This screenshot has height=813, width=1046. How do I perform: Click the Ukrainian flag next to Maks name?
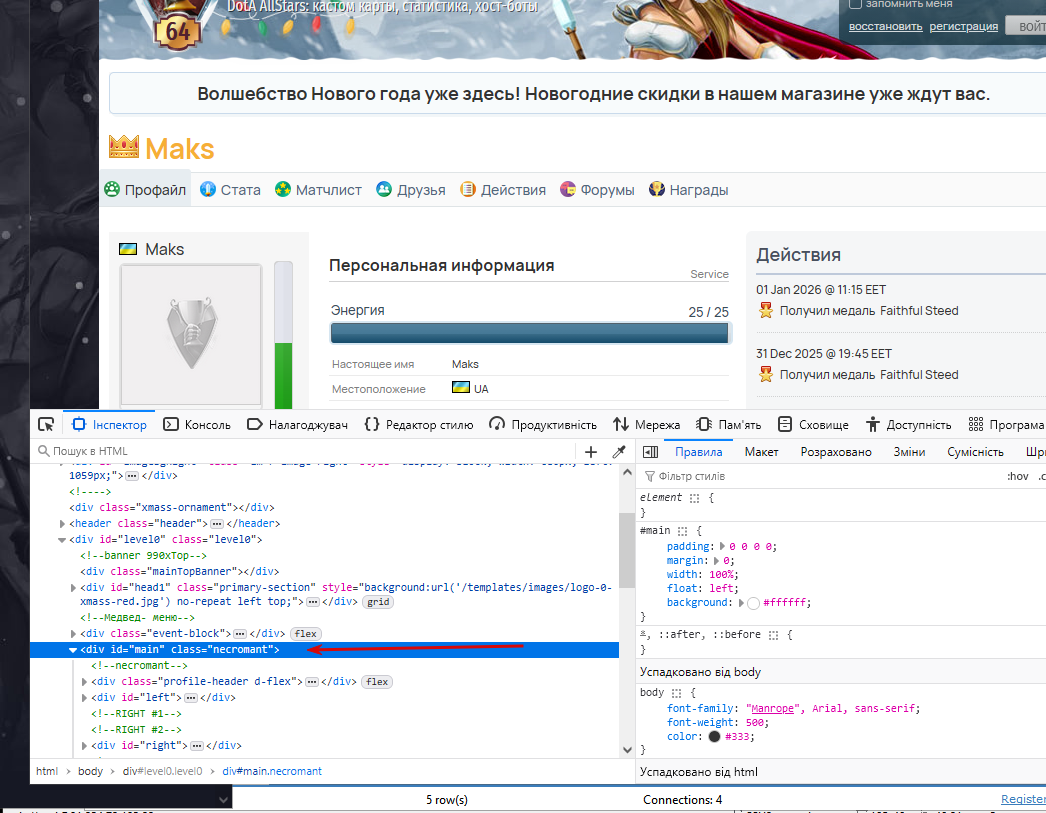coord(128,249)
